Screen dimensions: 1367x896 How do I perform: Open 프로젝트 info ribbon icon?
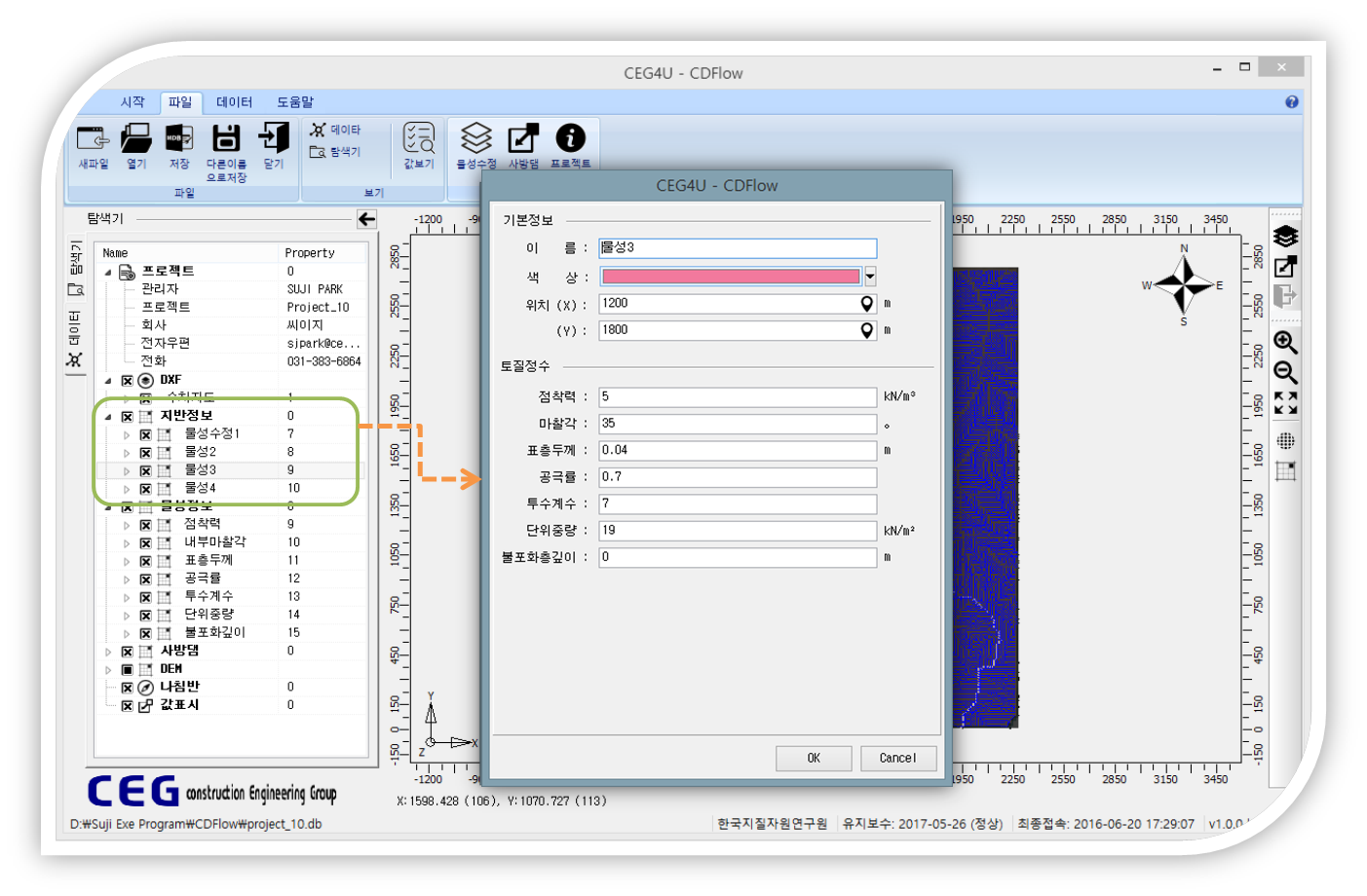[570, 138]
